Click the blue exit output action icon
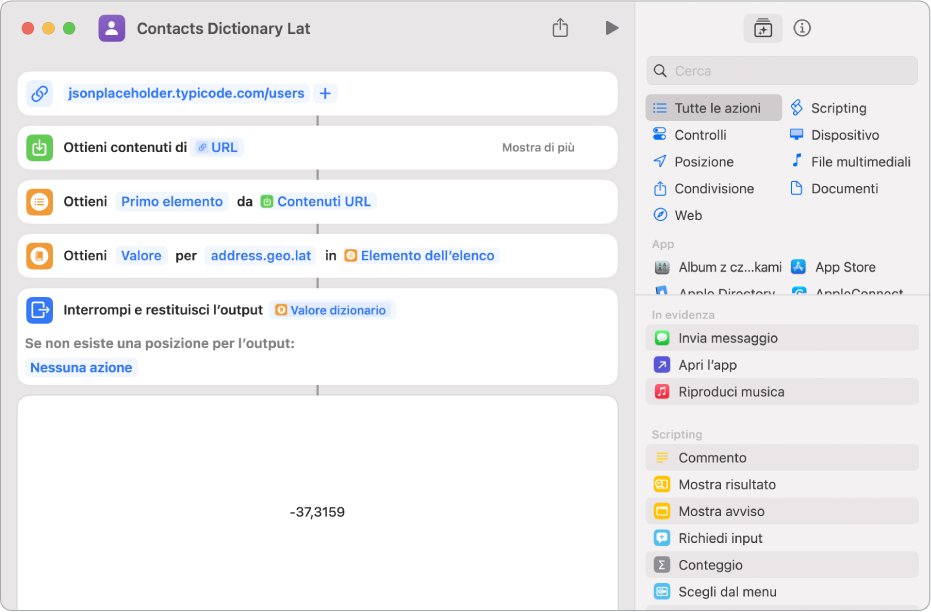Screen dimensions: 931x612 [40, 310]
